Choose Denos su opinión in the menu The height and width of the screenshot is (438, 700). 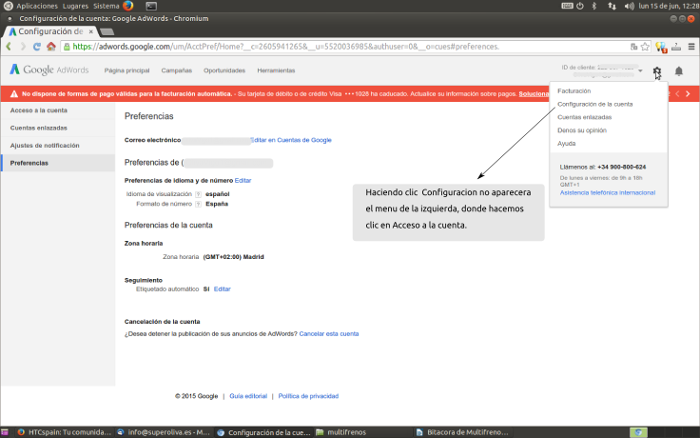click(582, 130)
